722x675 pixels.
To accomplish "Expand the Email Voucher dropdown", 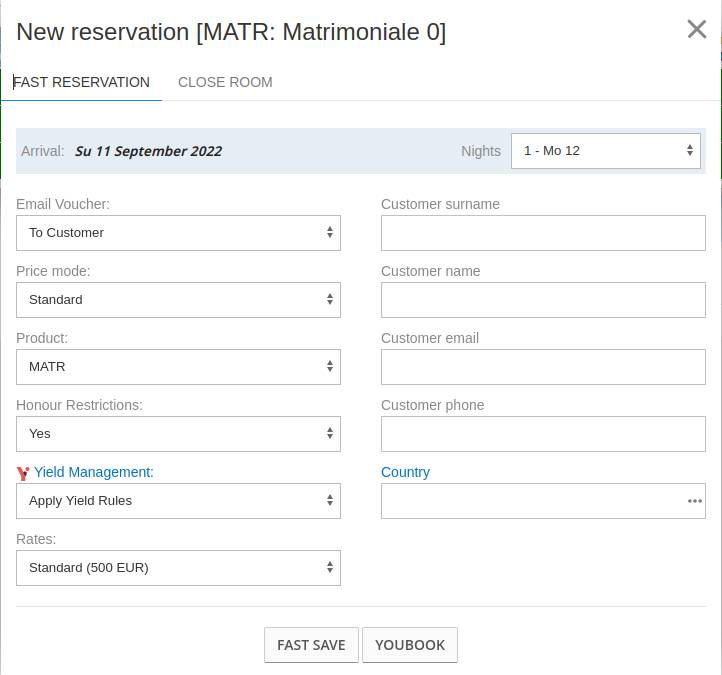I will [x=178, y=233].
